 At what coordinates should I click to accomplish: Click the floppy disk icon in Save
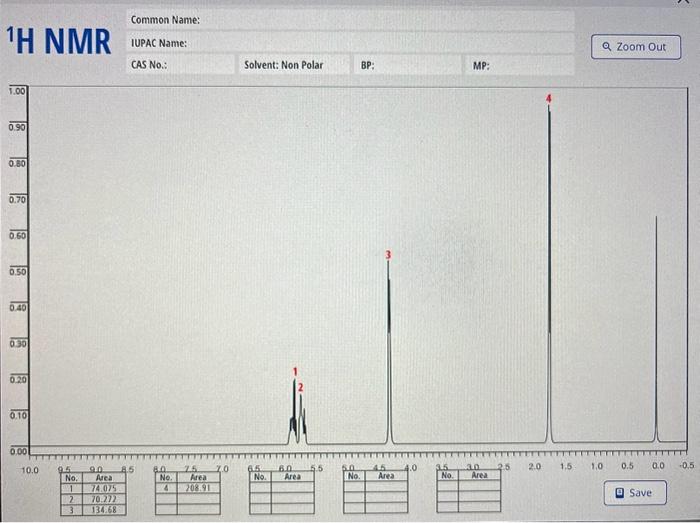[620, 493]
